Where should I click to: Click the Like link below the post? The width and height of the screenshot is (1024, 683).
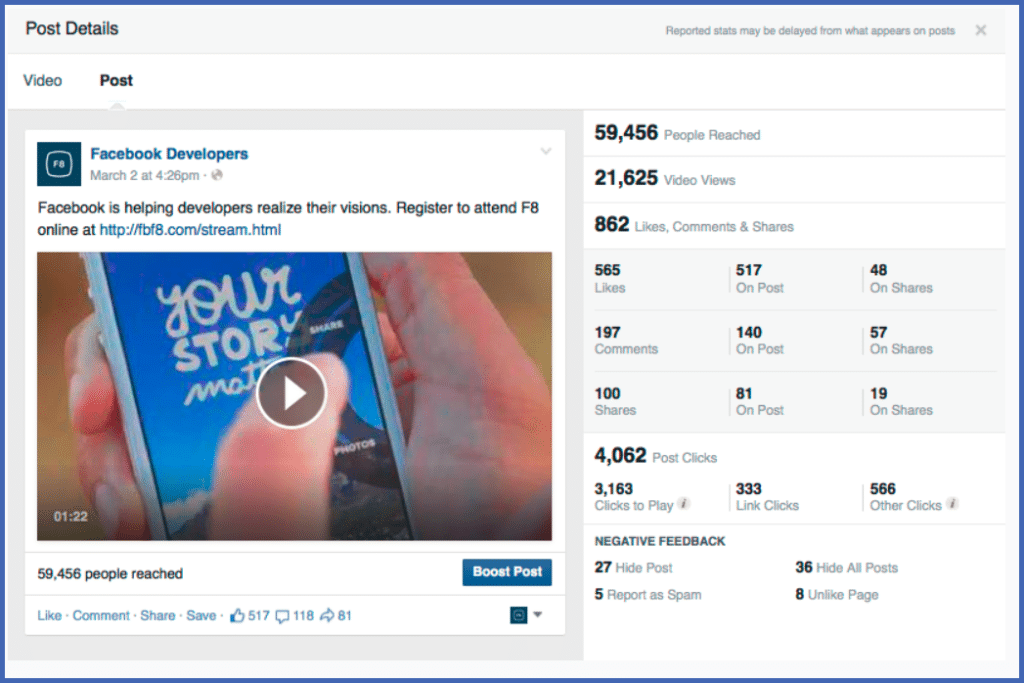pos(48,615)
